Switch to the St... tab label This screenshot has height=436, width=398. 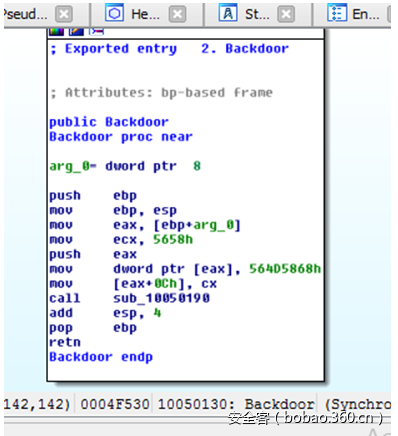257,14
